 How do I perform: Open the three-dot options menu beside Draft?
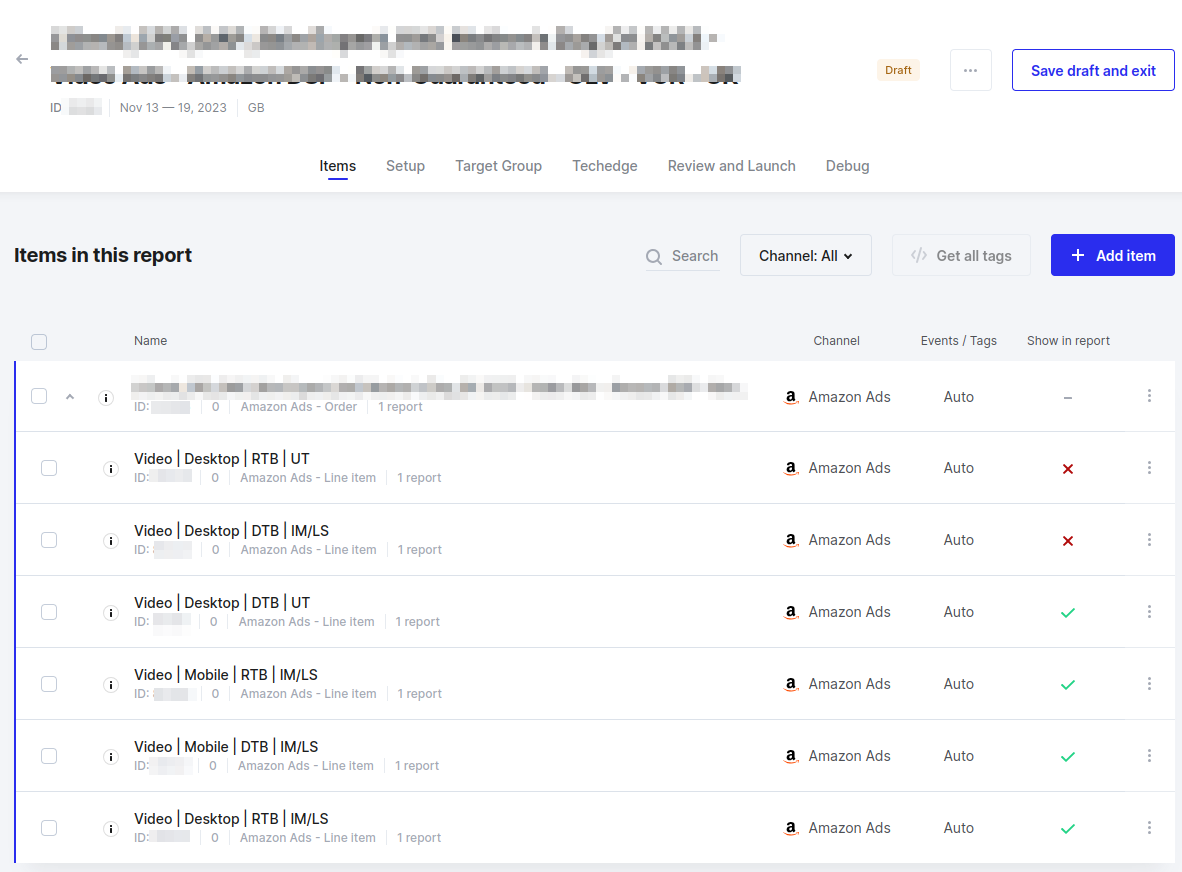970,70
